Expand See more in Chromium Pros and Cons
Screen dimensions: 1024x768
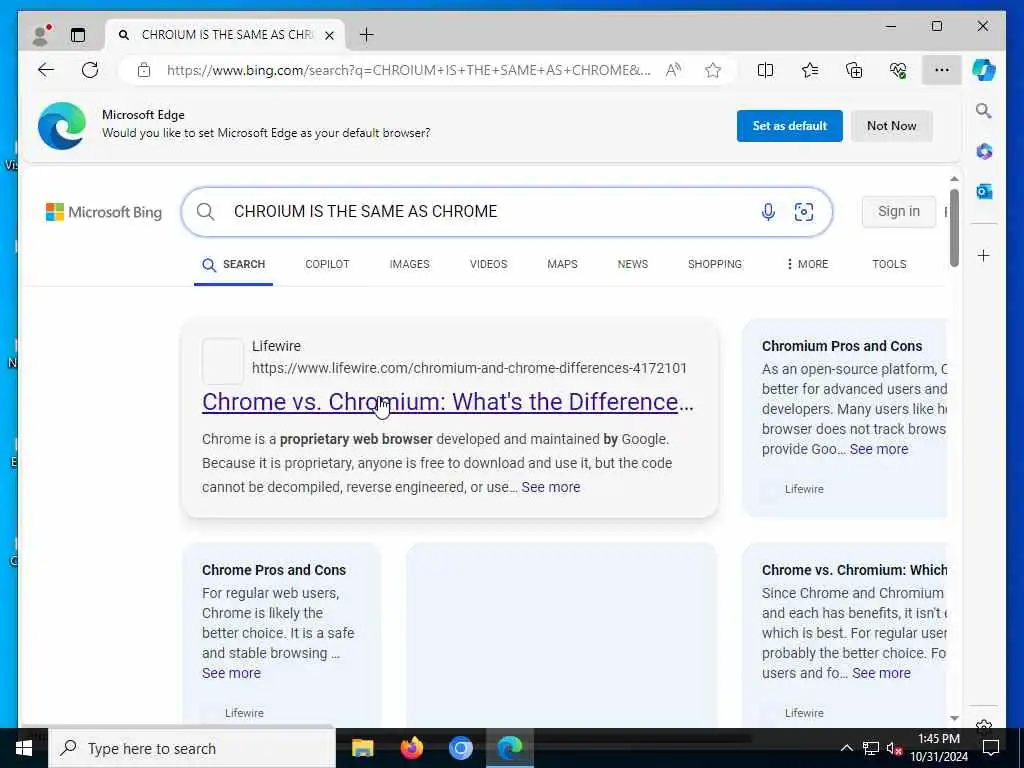tap(878, 449)
